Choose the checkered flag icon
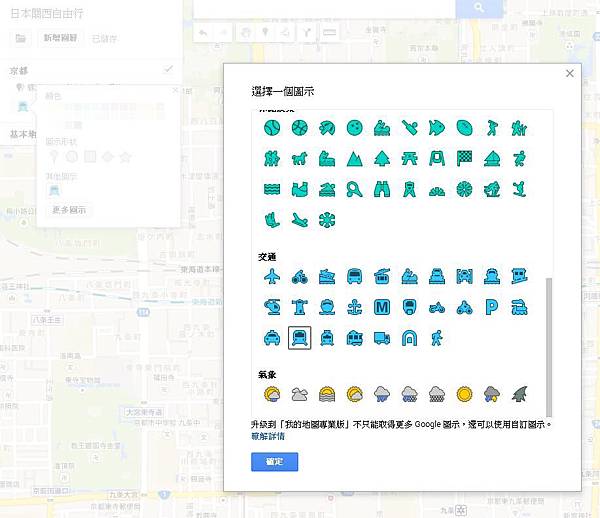Viewport: 600px width, 518px height. [465, 158]
